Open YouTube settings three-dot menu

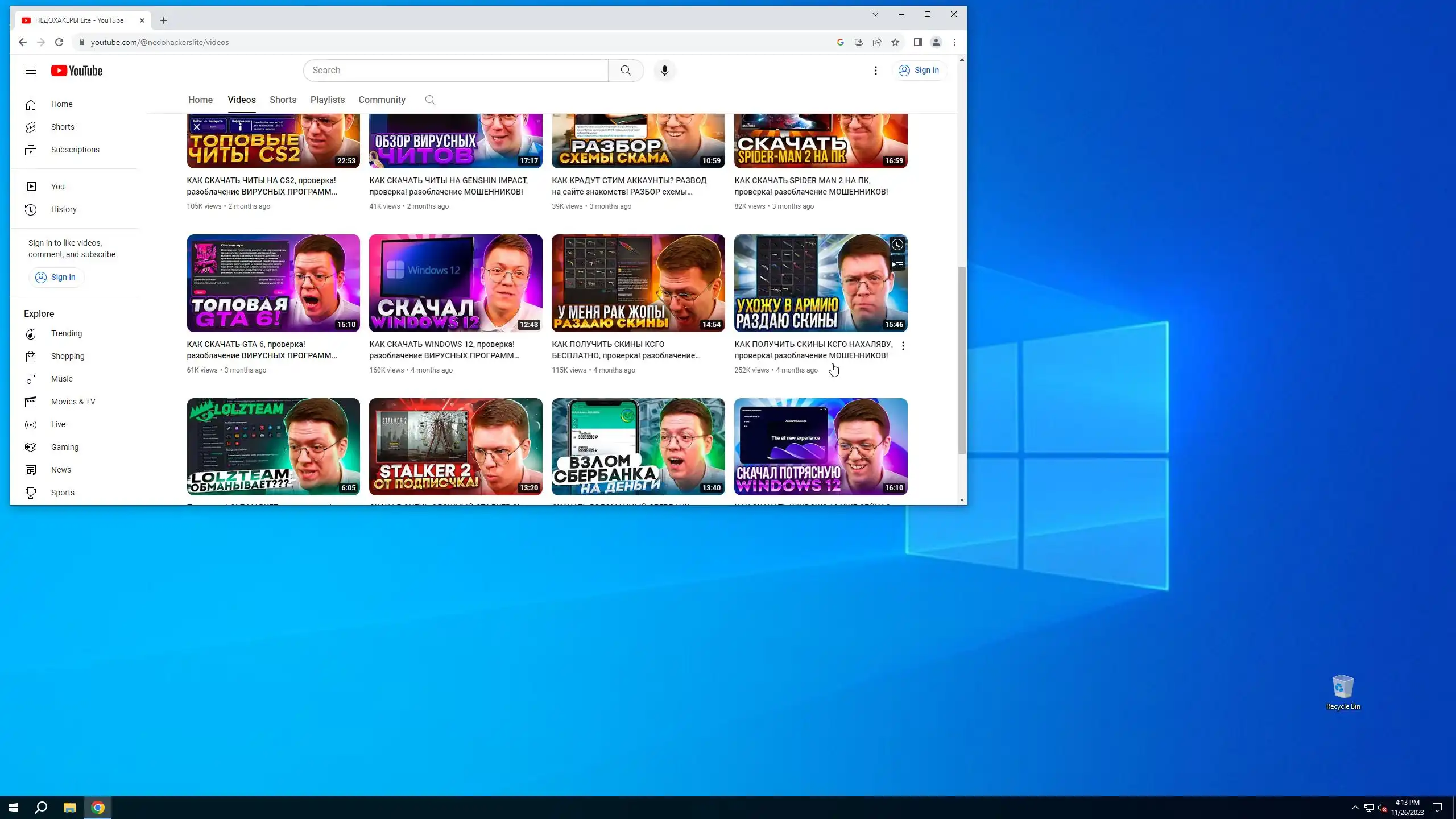pyautogui.click(x=875, y=71)
